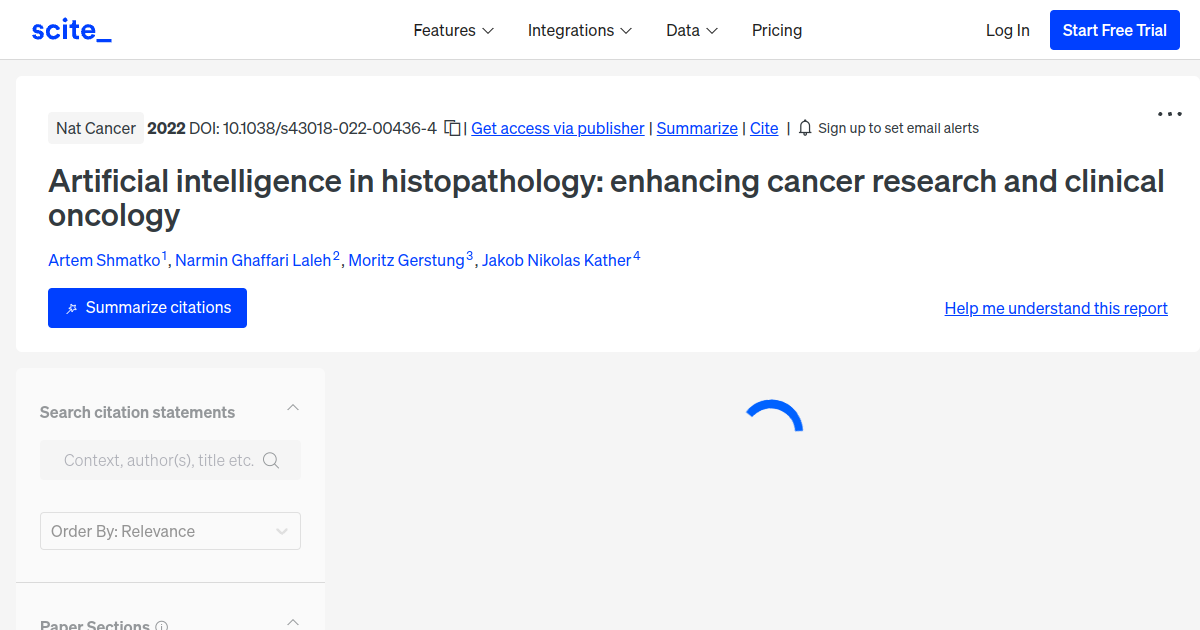Click the Start Free Trial button
Viewport: 1200px width, 630px height.
[1115, 30]
